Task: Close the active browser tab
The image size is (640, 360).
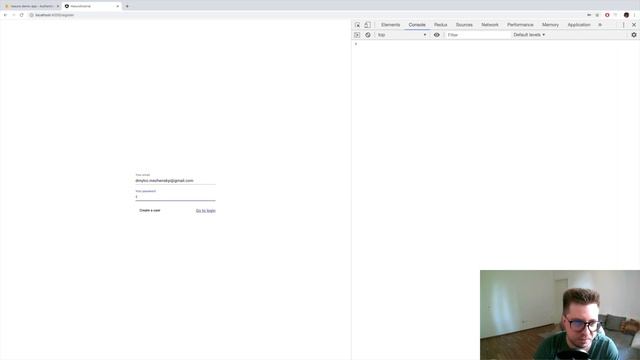Action: pyautogui.click(x=118, y=6)
